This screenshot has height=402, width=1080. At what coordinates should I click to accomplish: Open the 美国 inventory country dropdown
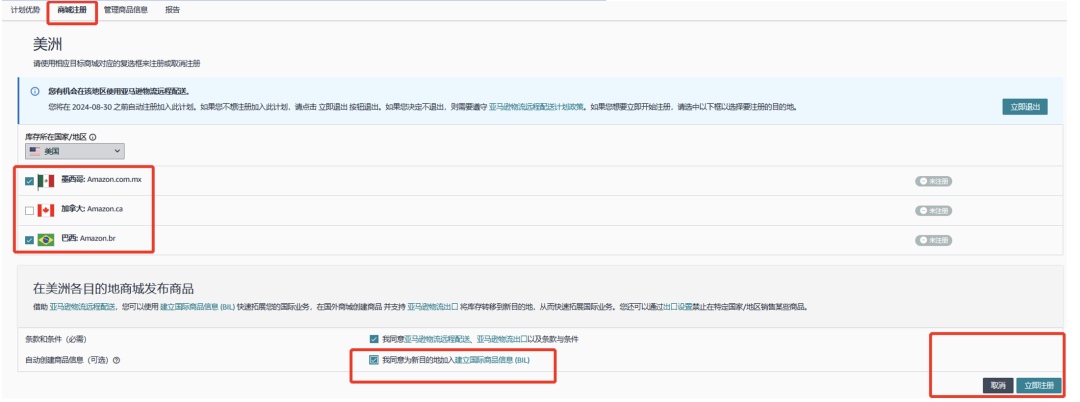(75, 151)
